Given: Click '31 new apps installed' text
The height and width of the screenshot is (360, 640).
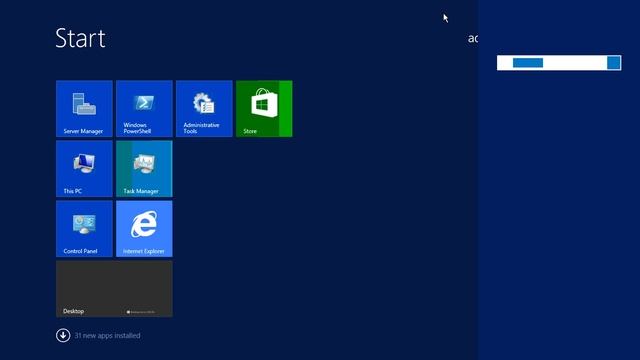Looking at the screenshot, I should click(107, 336).
